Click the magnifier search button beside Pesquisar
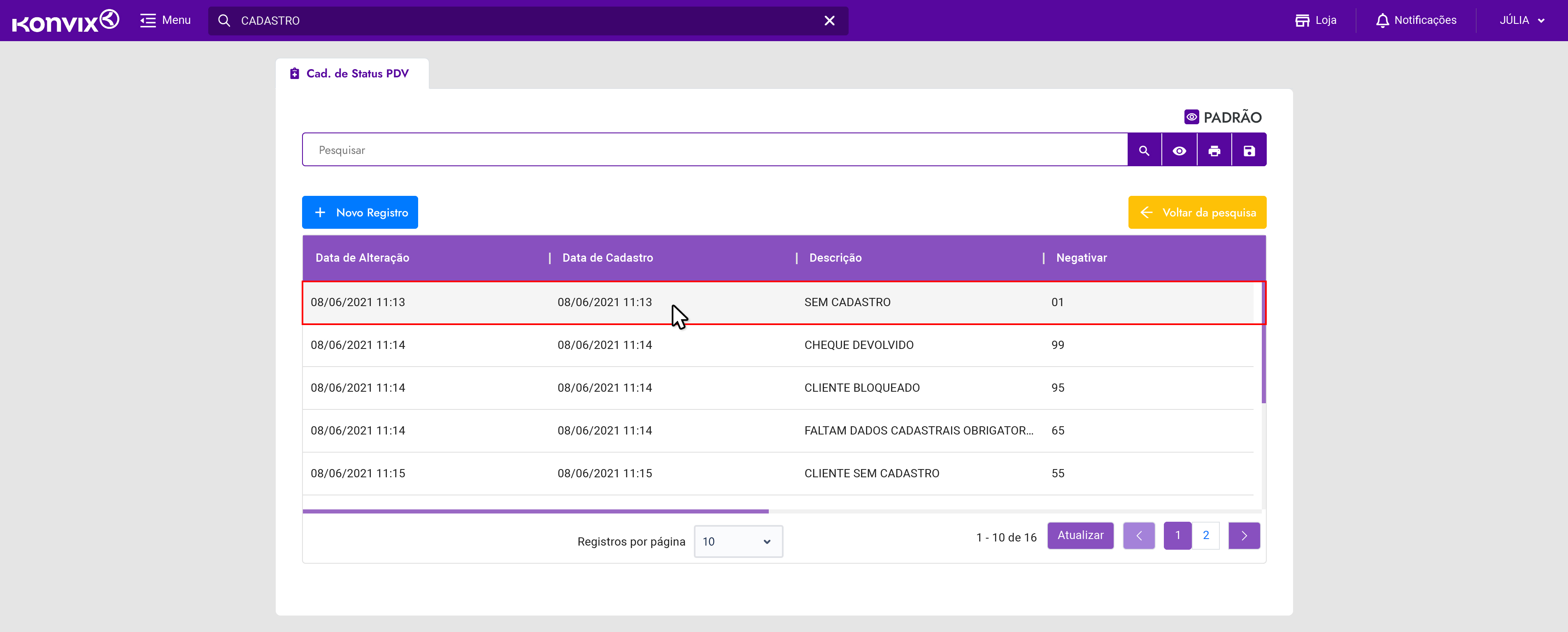The height and width of the screenshot is (632, 1568). 1144,150
